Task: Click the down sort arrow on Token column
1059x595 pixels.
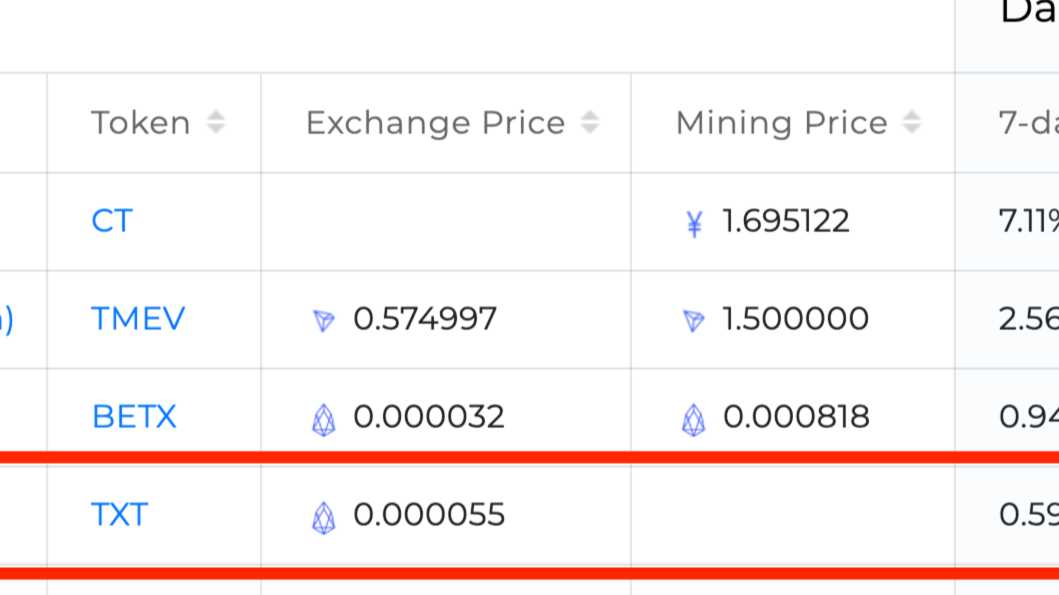Action: click(x=213, y=127)
